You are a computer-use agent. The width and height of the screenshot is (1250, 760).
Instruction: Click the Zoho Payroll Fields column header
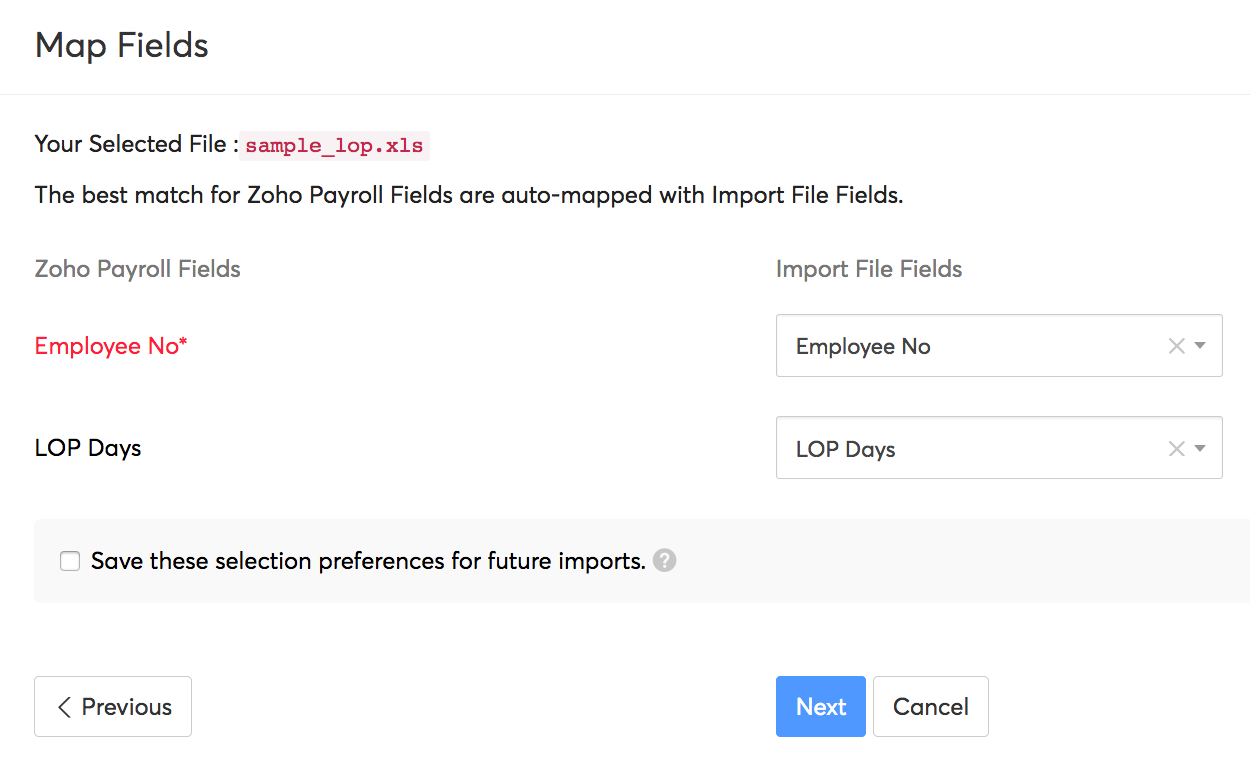[137, 269]
